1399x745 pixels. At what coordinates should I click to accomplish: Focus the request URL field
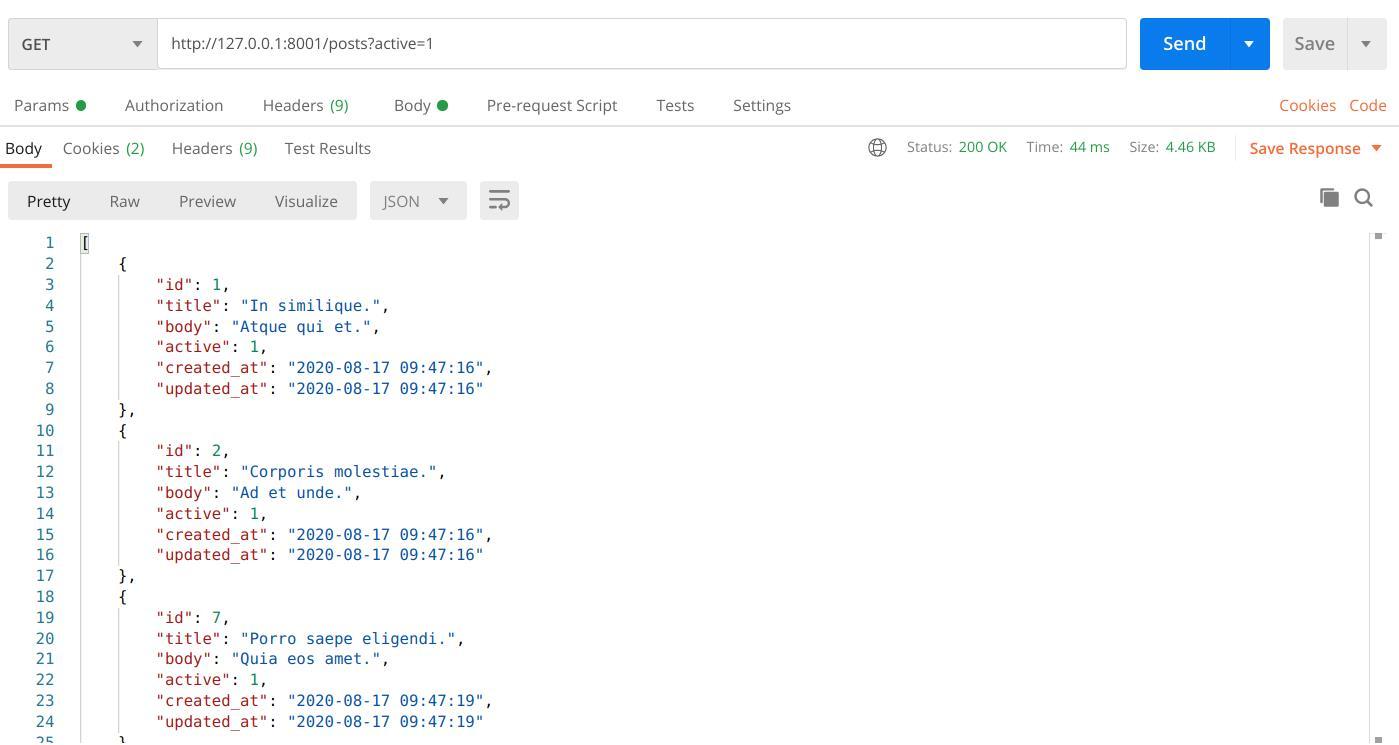click(x=642, y=44)
